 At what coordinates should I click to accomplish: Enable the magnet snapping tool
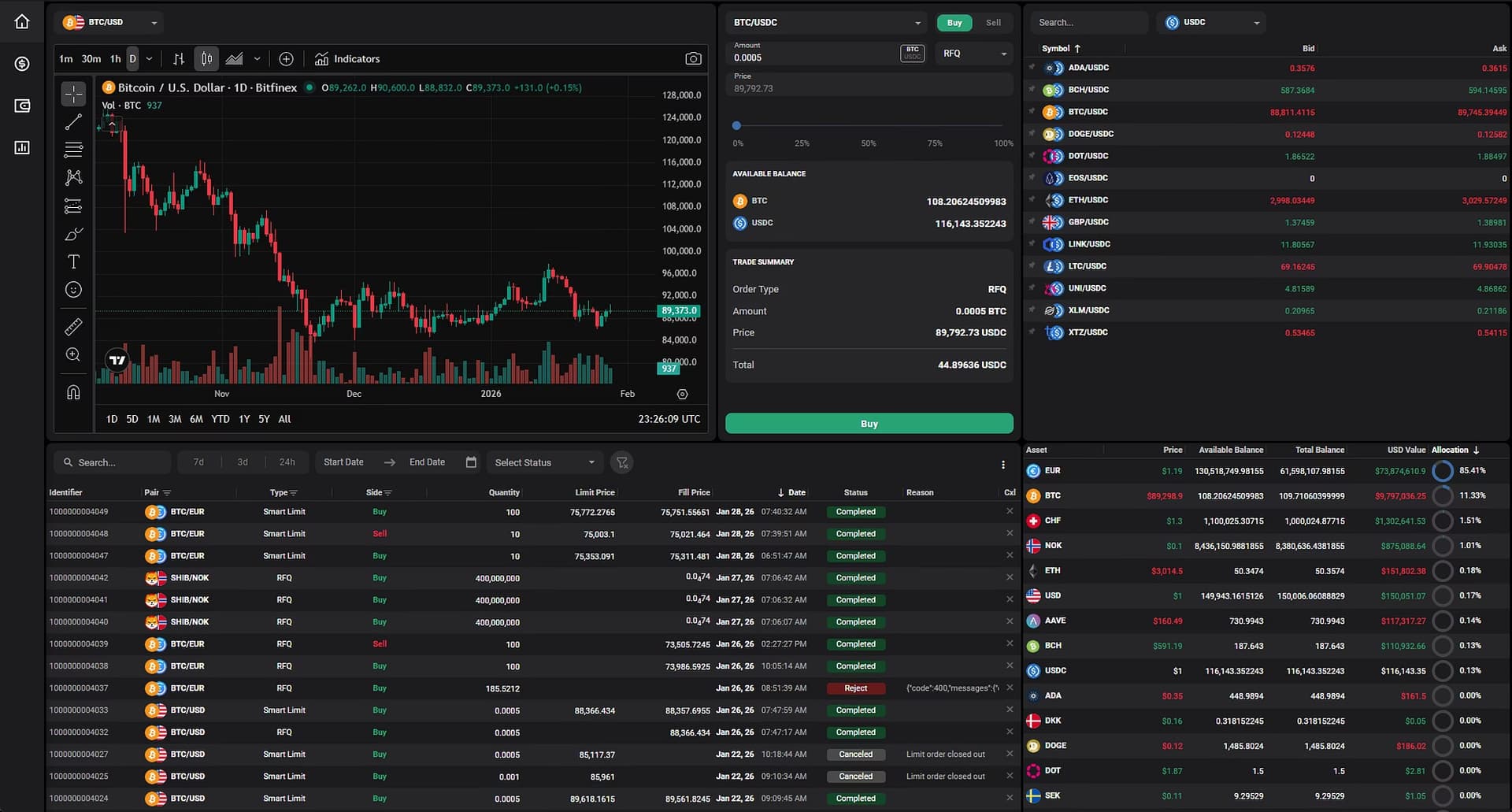[73, 391]
